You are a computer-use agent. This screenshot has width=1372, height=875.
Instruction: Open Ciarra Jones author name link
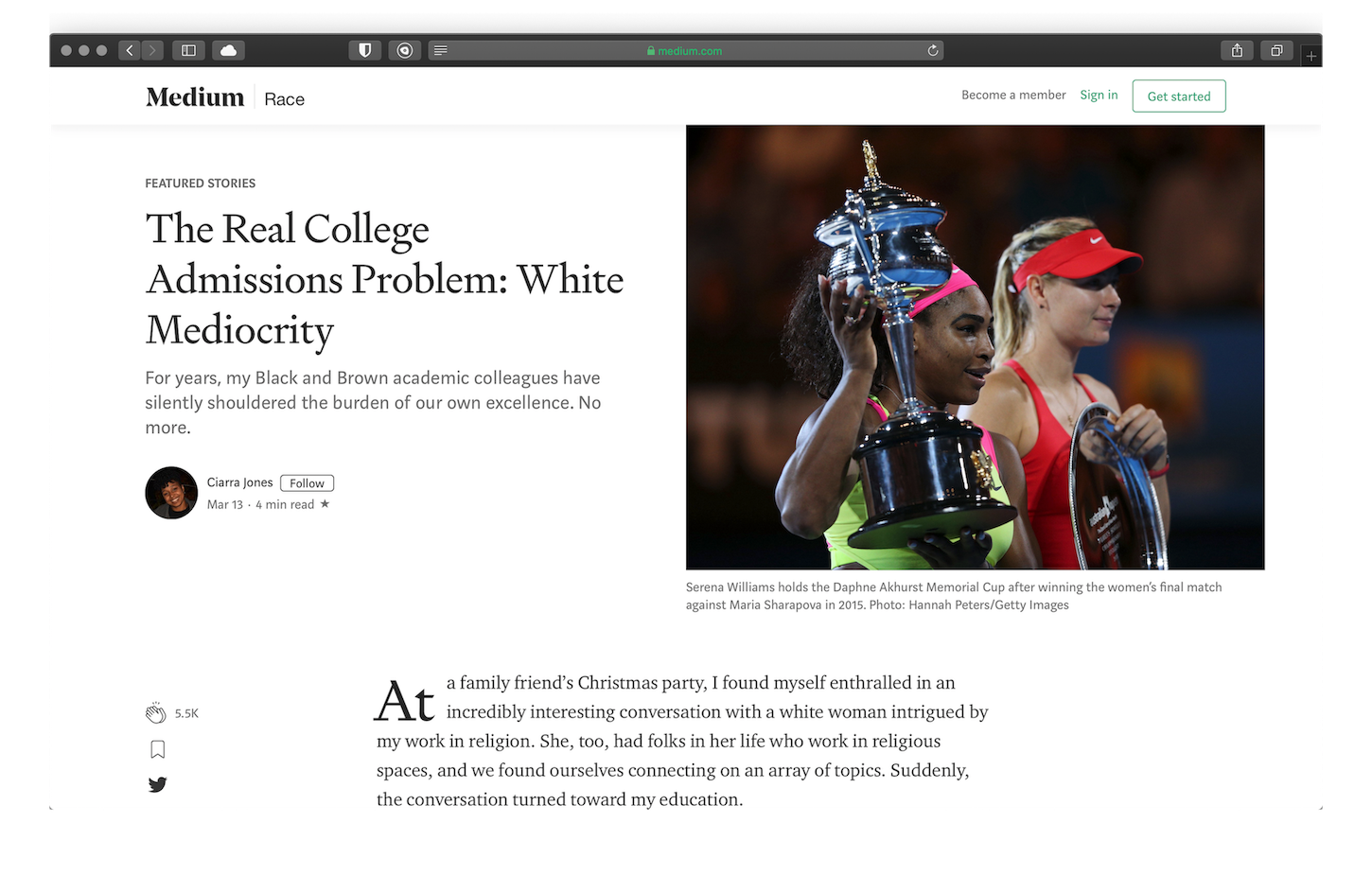(x=239, y=482)
